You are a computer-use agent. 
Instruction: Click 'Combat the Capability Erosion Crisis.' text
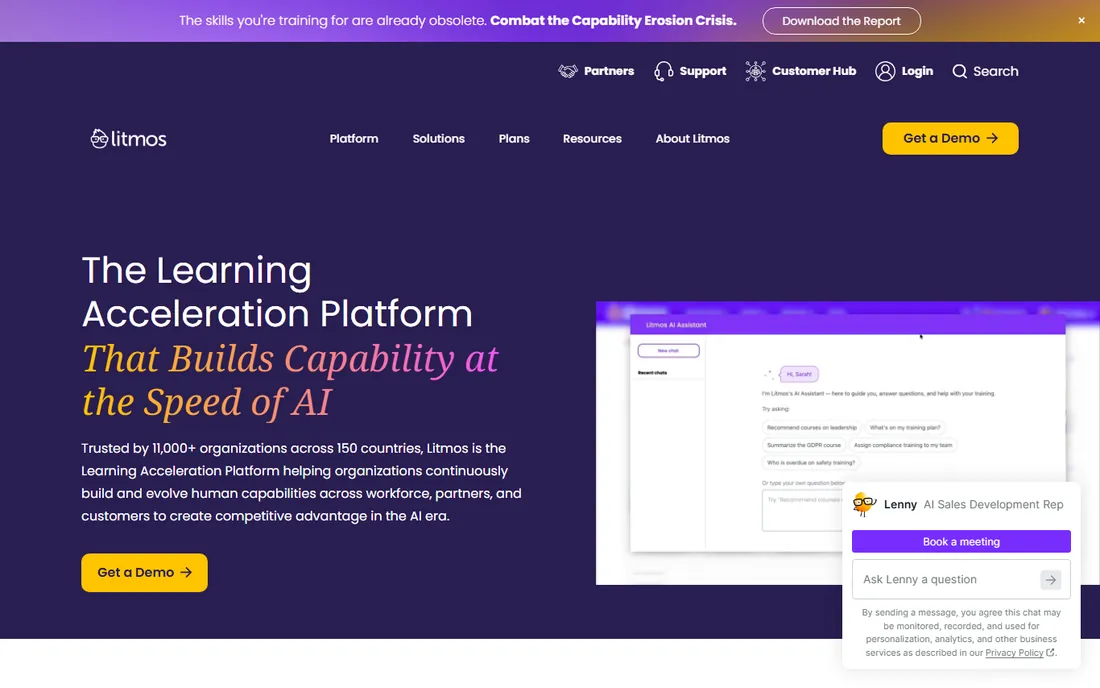[613, 20]
